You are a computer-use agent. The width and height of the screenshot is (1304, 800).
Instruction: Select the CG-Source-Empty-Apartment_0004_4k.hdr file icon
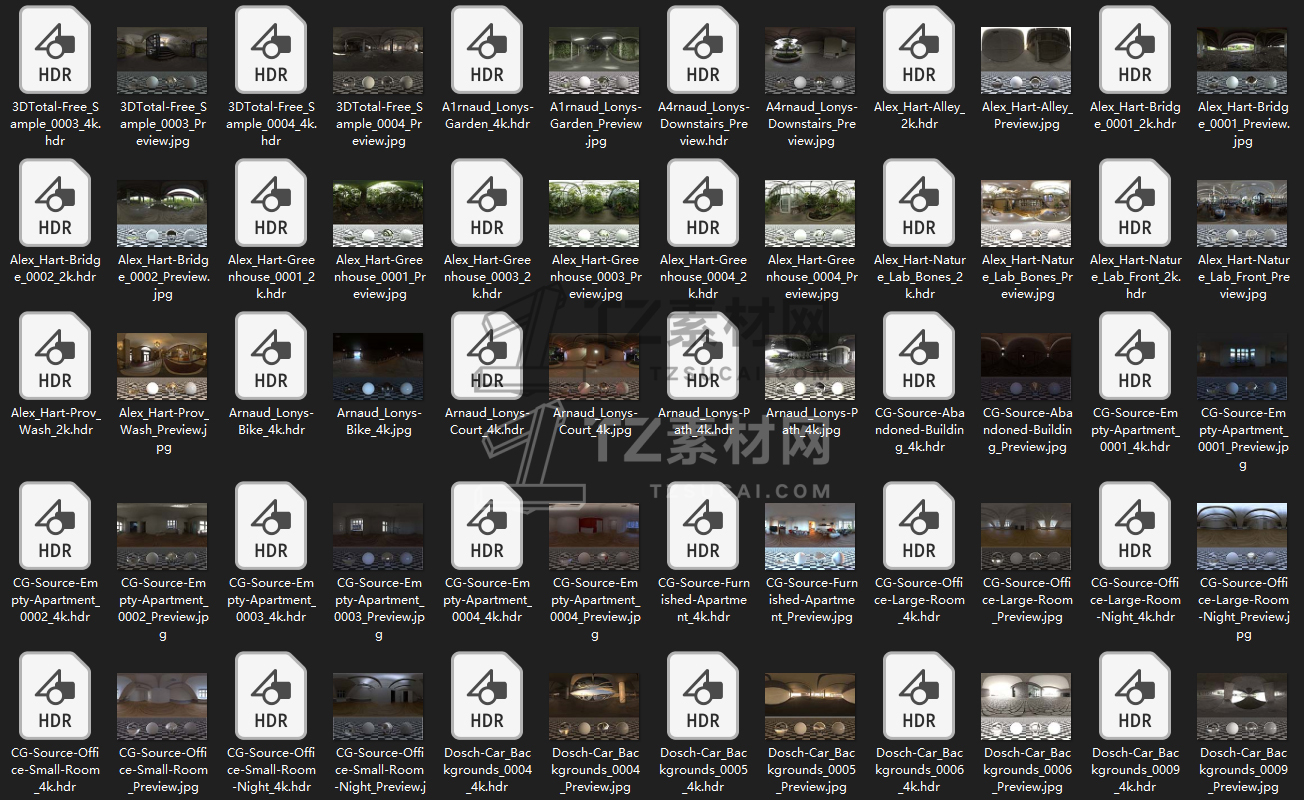pyautogui.click(x=487, y=526)
